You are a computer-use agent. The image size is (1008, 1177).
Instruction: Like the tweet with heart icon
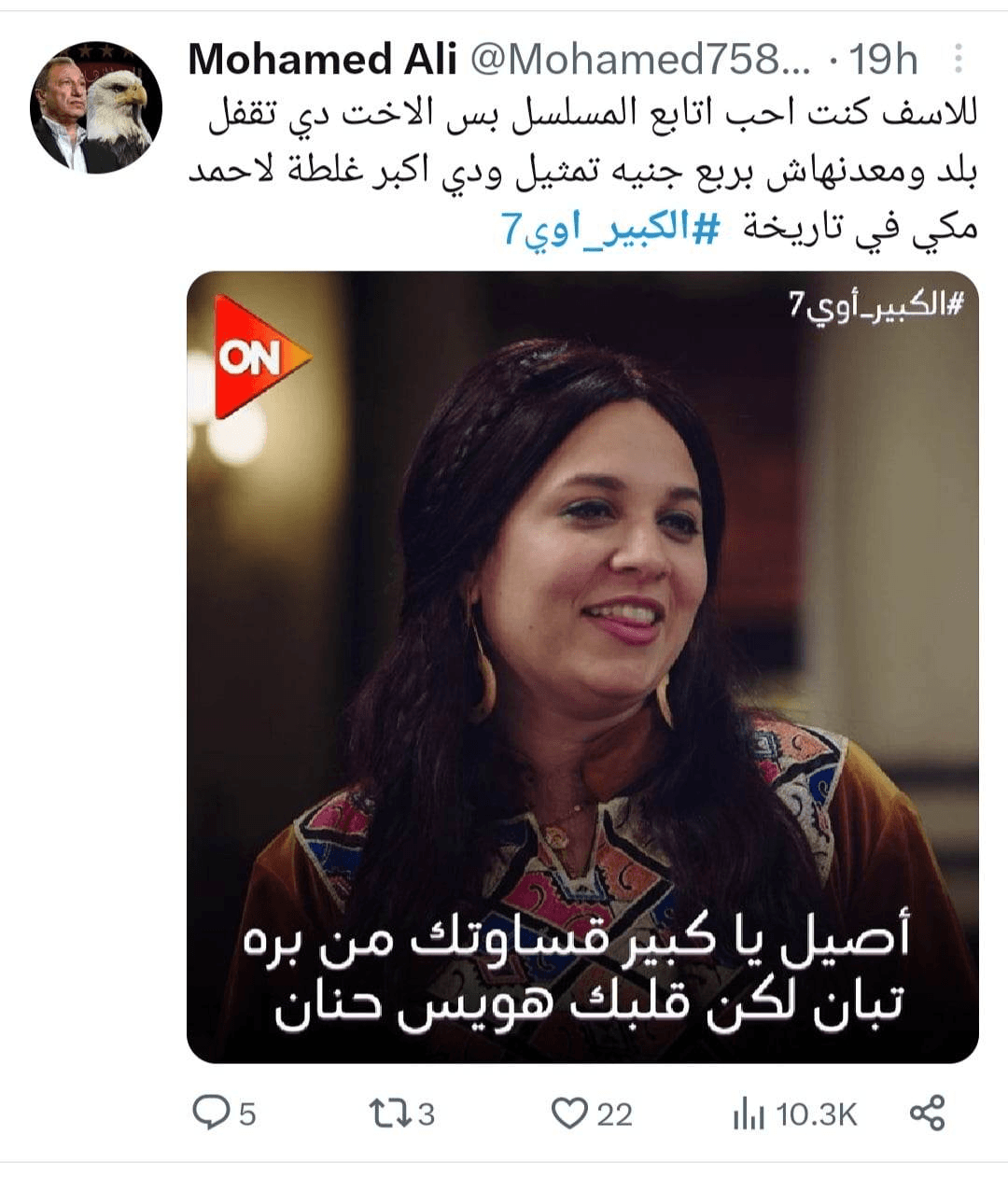[568, 1114]
